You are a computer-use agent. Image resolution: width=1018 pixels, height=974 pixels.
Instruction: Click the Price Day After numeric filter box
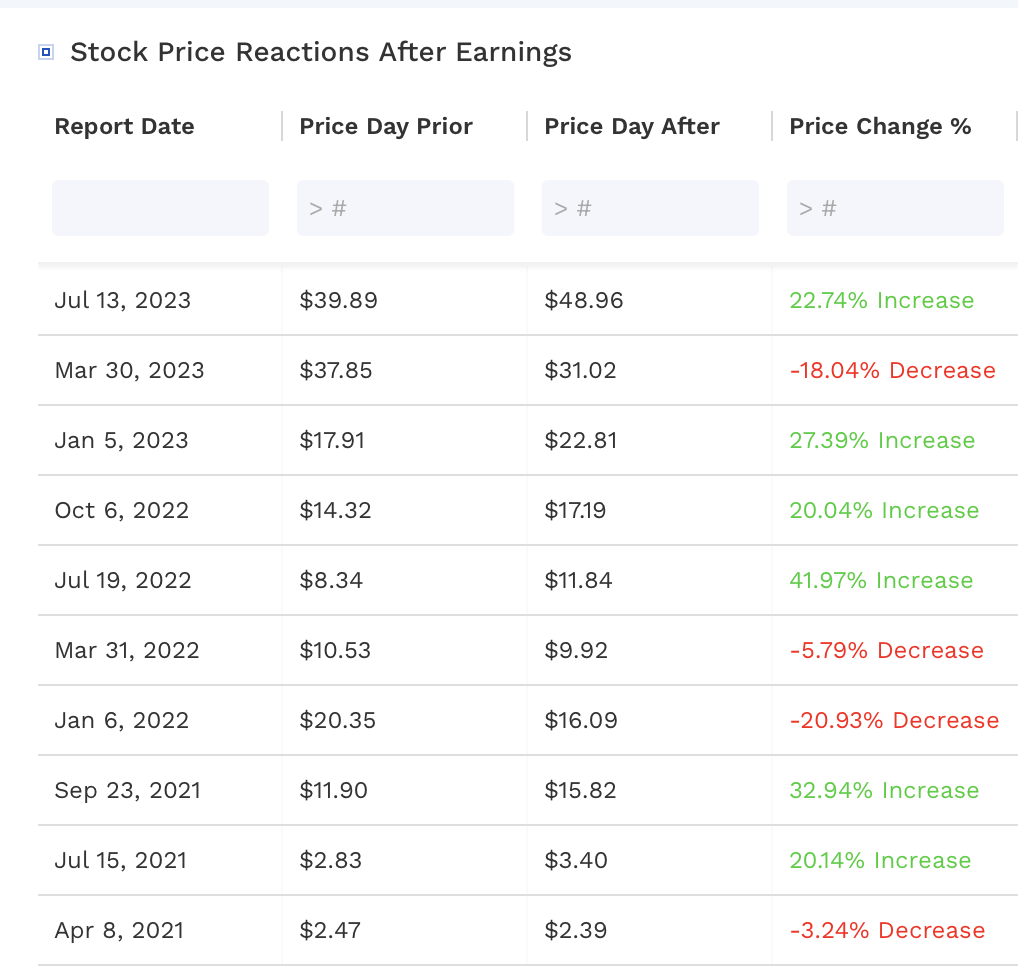[x=650, y=207]
